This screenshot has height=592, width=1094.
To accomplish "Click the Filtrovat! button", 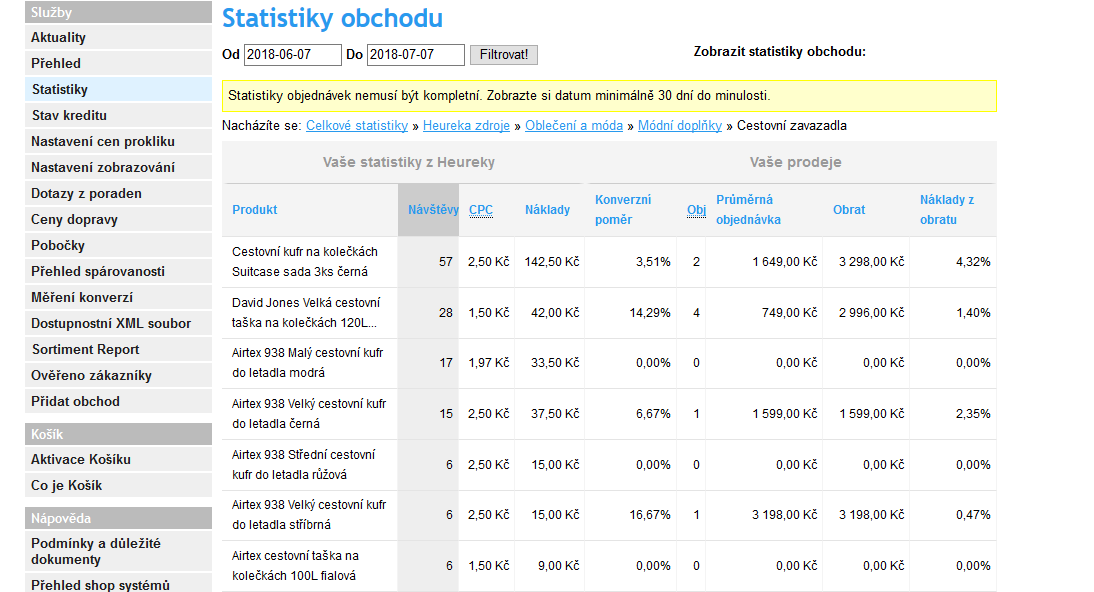I will (503, 55).
